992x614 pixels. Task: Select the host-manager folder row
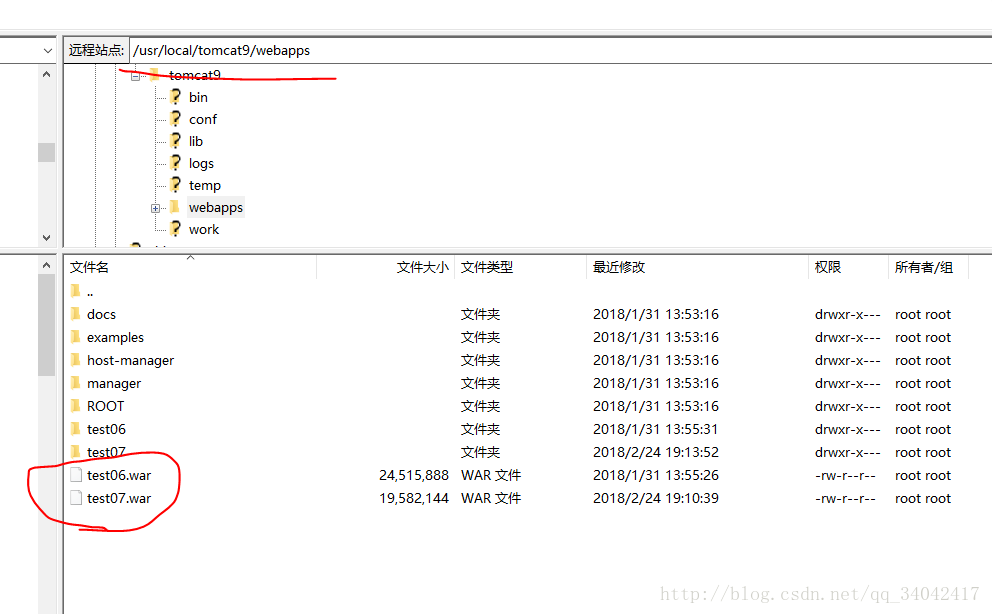click(516, 360)
